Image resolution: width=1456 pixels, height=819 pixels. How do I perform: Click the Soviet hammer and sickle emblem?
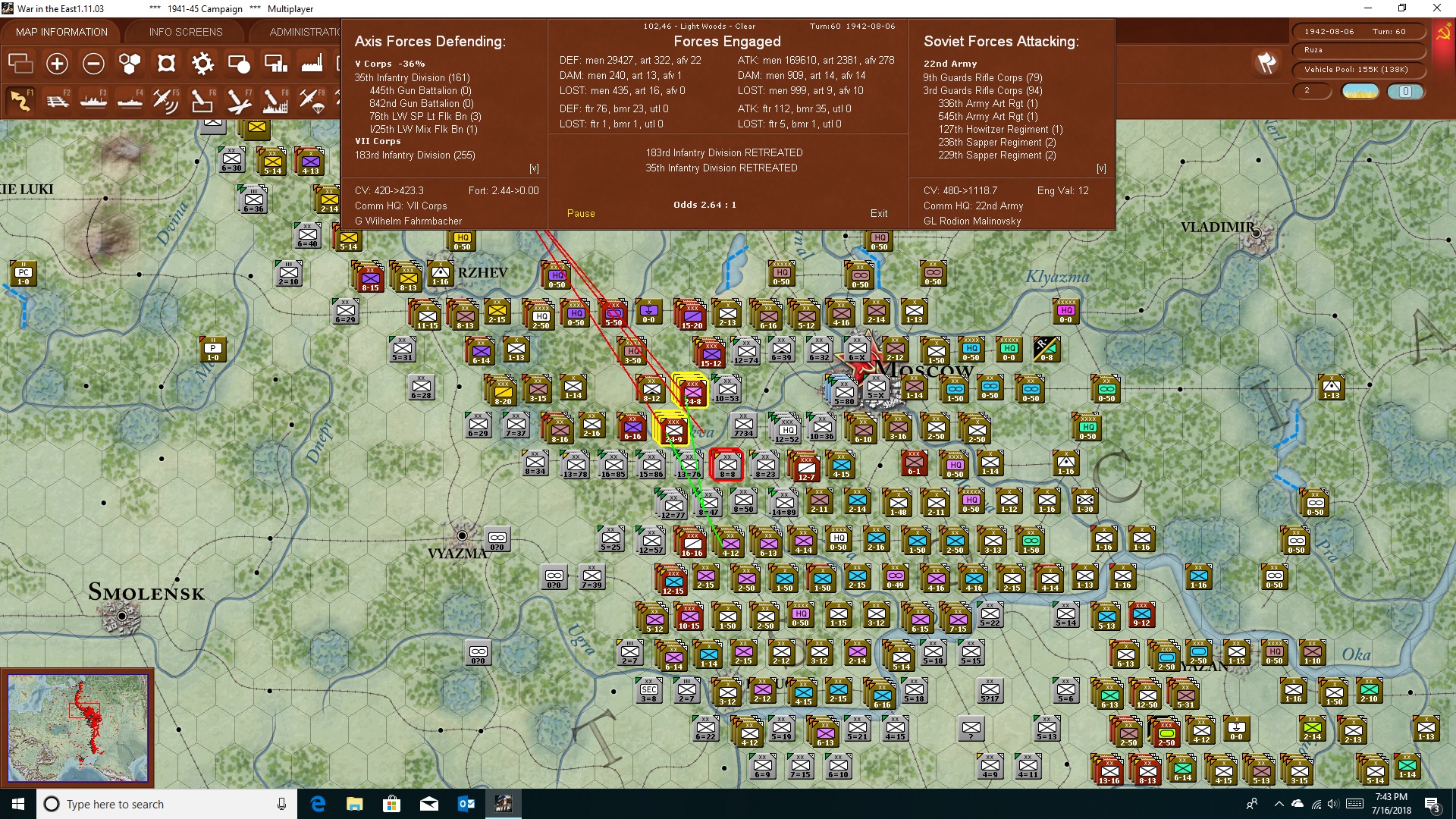(x=1443, y=33)
